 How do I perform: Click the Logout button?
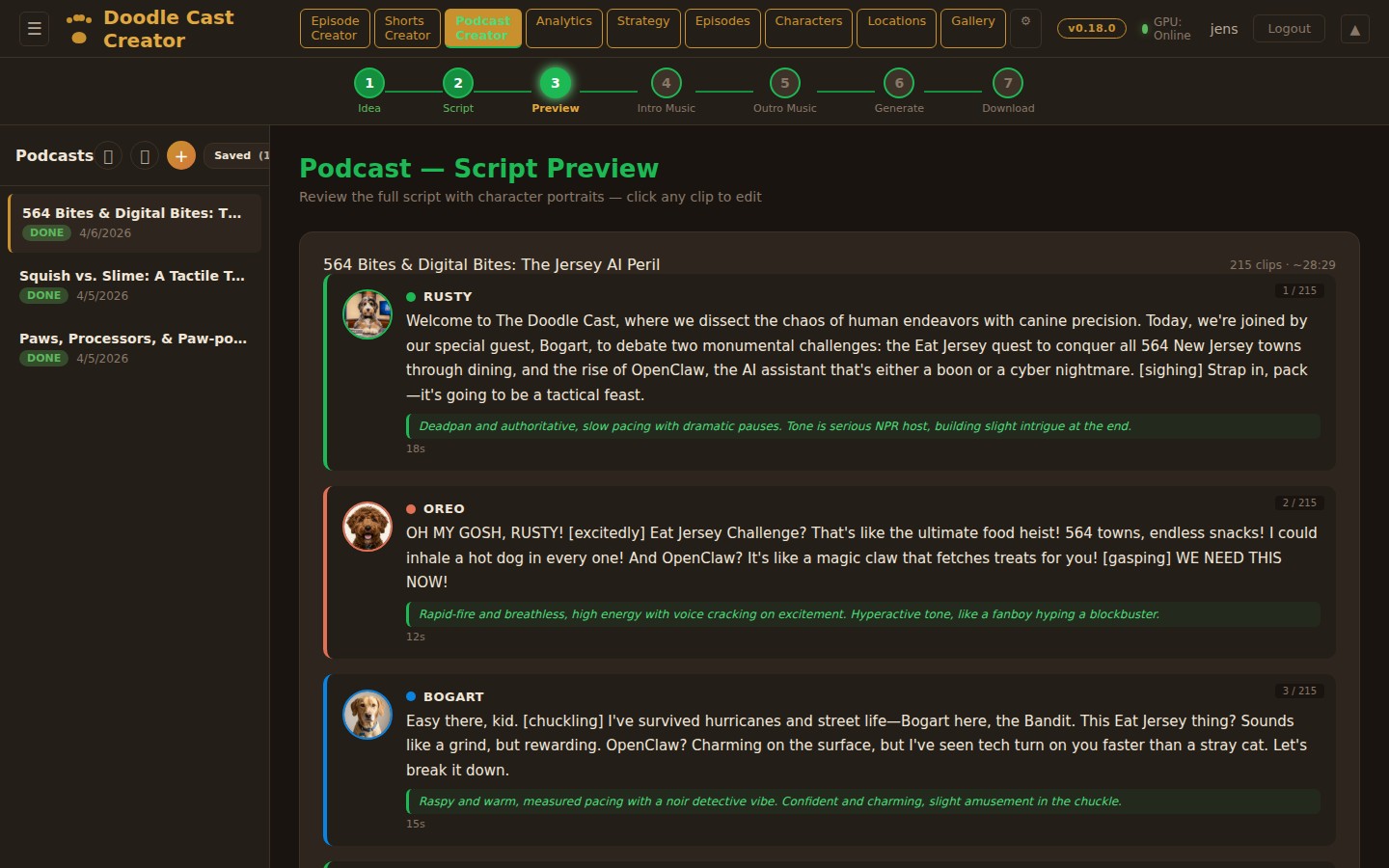[x=1289, y=28]
